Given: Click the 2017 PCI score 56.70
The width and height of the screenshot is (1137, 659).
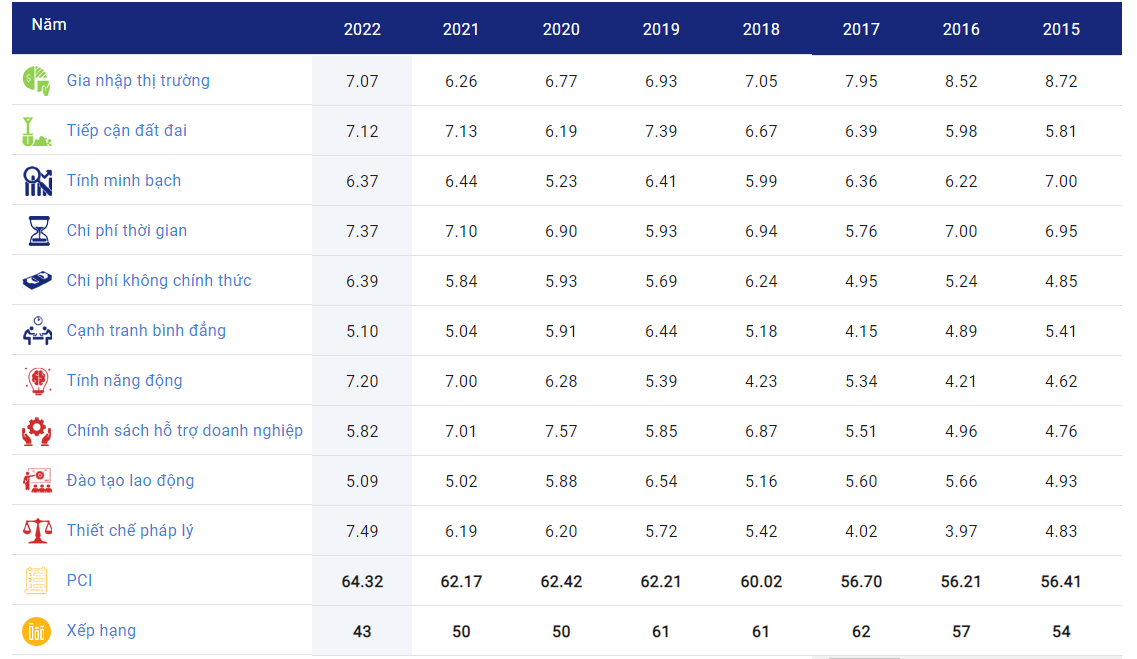Looking at the screenshot, I should click(861, 581).
